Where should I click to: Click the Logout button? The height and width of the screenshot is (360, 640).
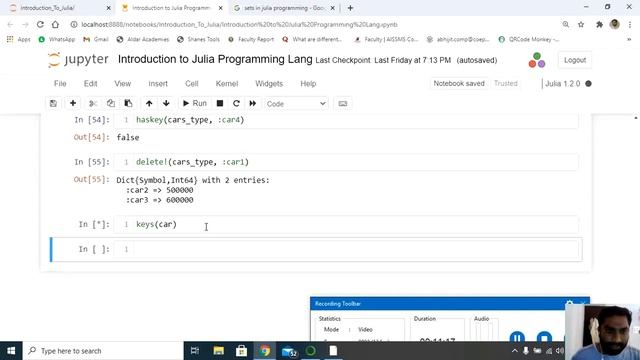[575, 60]
